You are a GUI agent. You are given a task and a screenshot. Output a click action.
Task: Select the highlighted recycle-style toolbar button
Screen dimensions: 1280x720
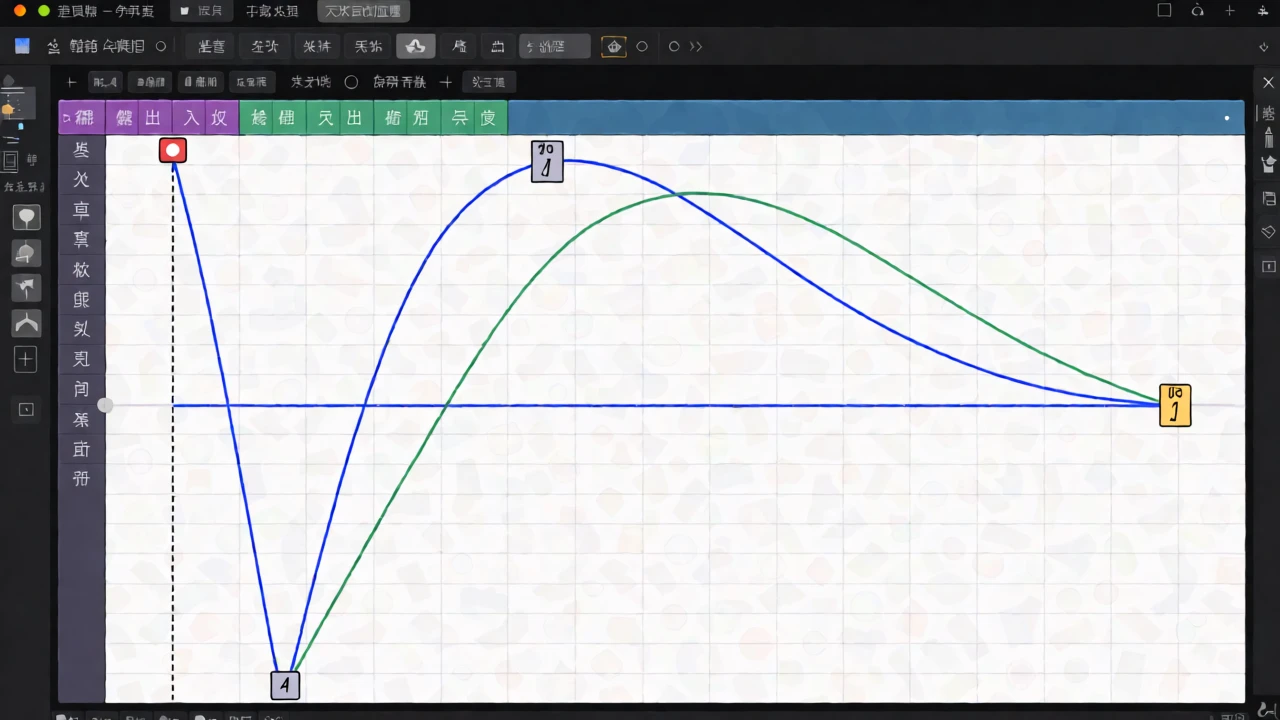tap(415, 46)
